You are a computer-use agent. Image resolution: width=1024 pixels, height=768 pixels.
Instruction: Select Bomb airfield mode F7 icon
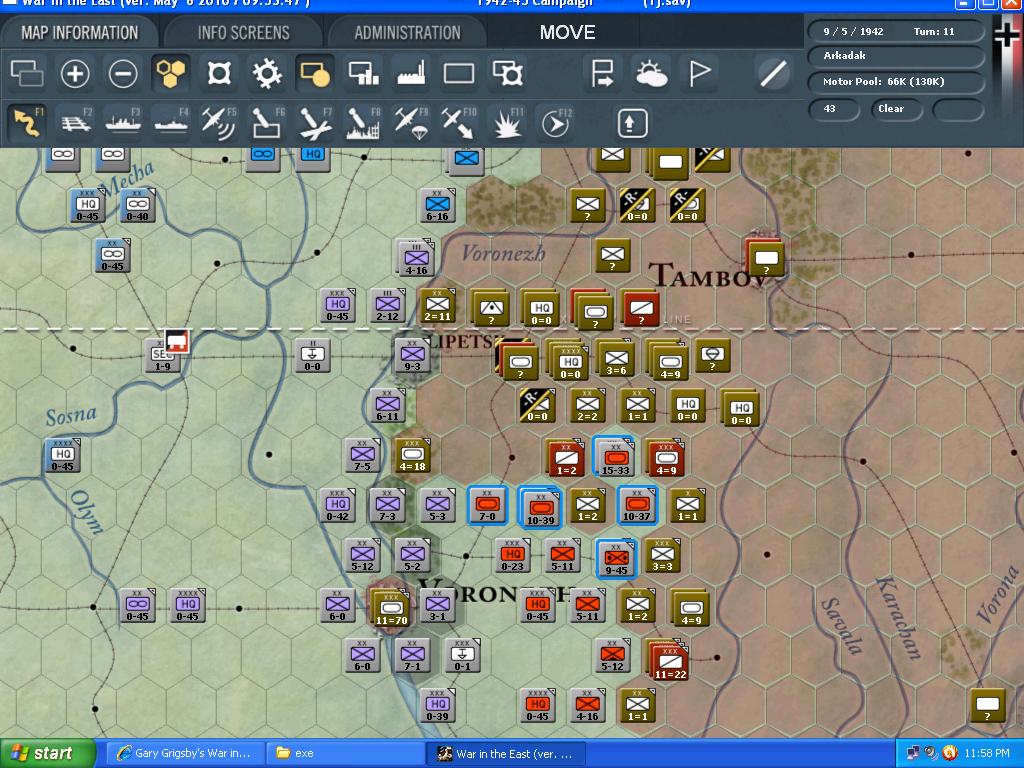click(x=315, y=123)
